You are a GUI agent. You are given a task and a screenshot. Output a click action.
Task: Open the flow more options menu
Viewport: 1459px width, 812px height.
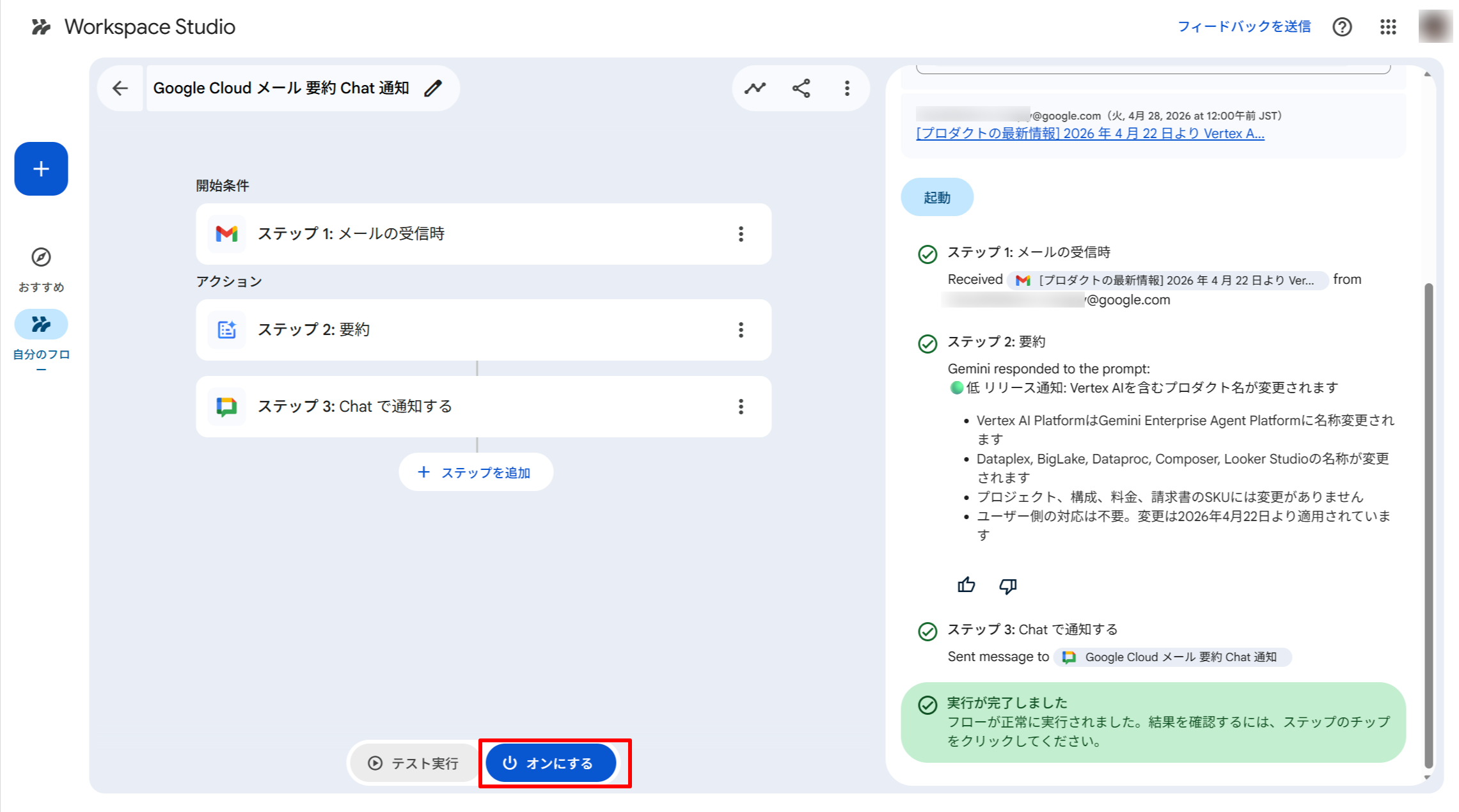tap(847, 88)
